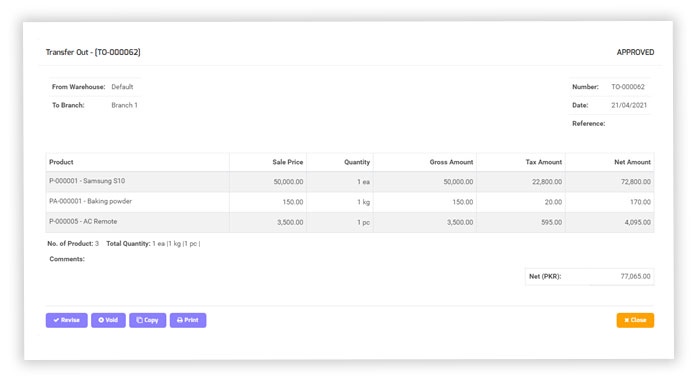Click the Tax Amount column header
The image size is (699, 388).
click(543, 162)
